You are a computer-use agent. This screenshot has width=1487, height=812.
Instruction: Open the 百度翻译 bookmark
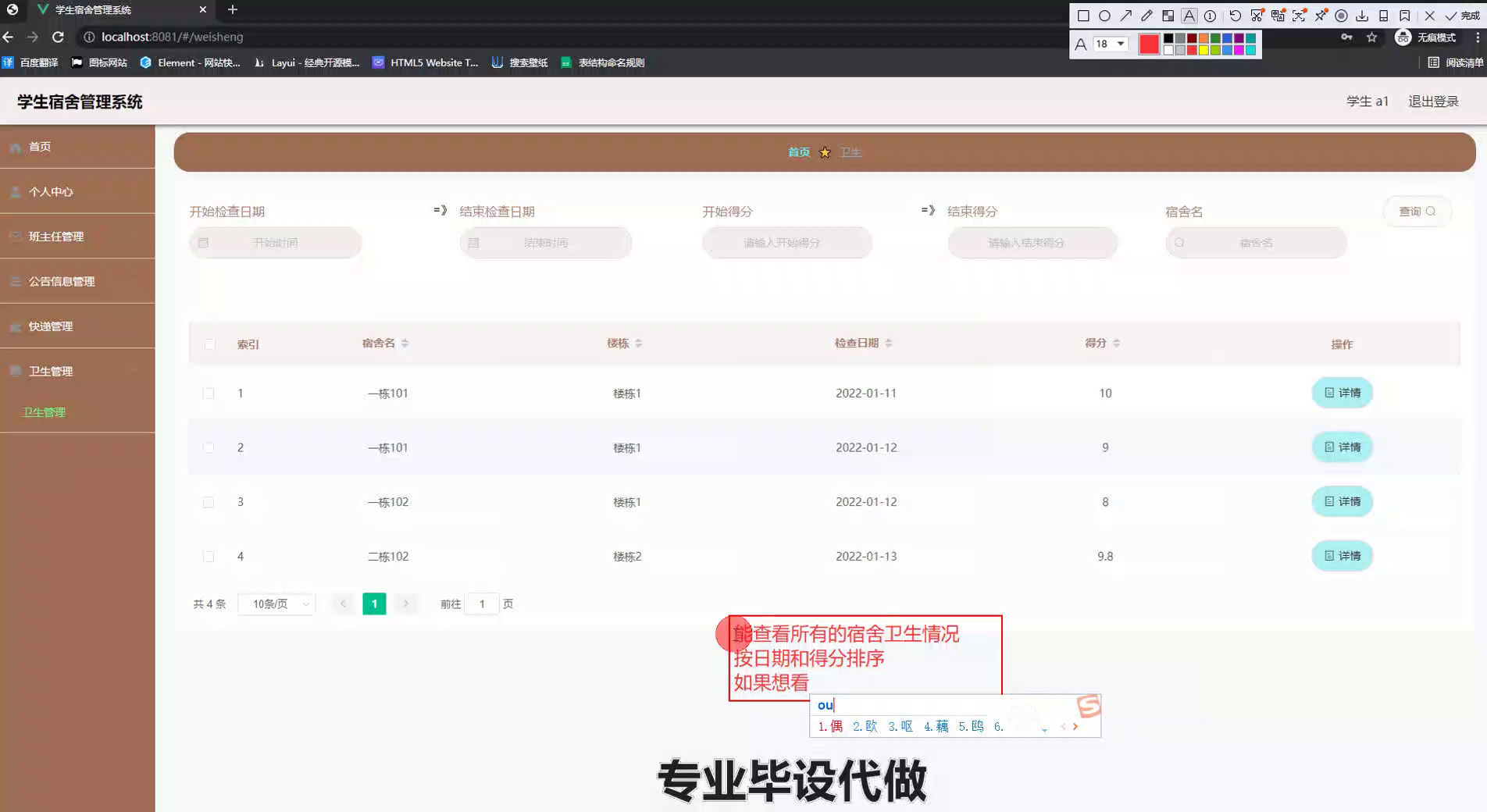point(30,62)
